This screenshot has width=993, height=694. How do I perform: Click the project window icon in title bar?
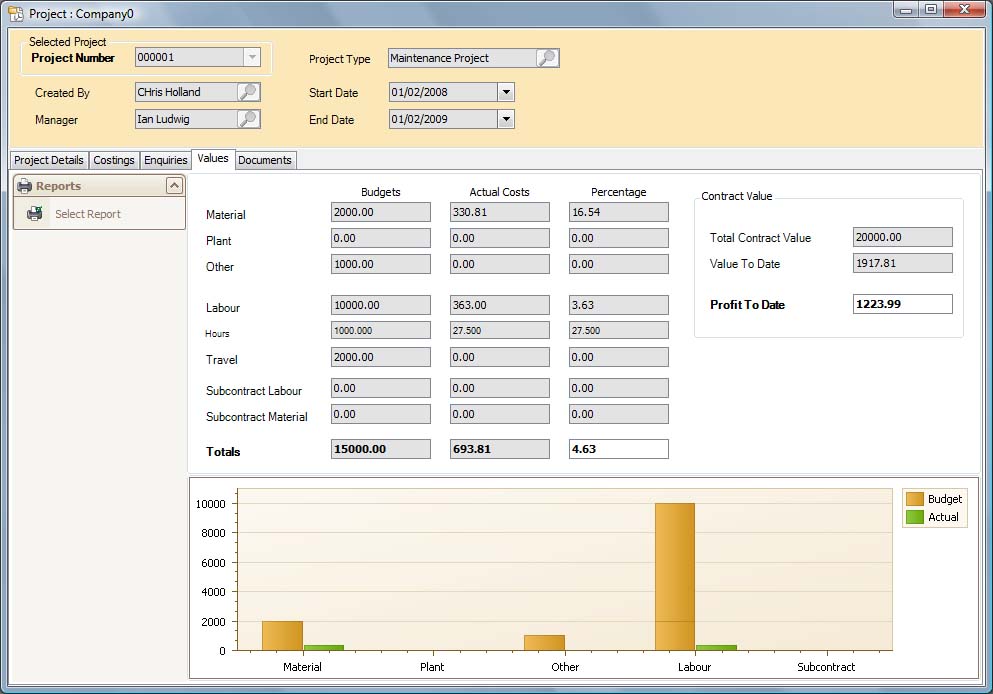point(16,14)
